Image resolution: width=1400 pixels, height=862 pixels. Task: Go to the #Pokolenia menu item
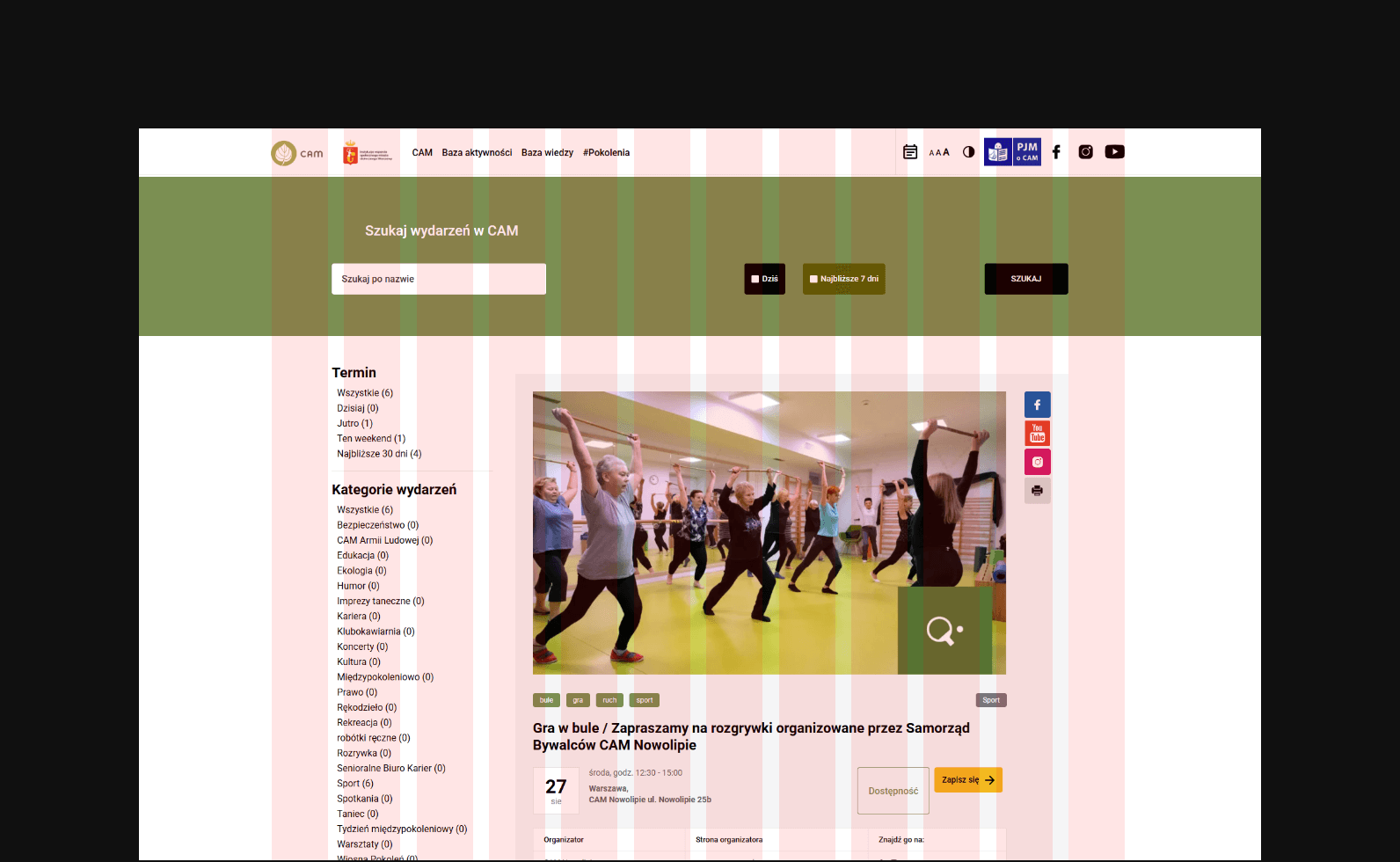(x=606, y=153)
